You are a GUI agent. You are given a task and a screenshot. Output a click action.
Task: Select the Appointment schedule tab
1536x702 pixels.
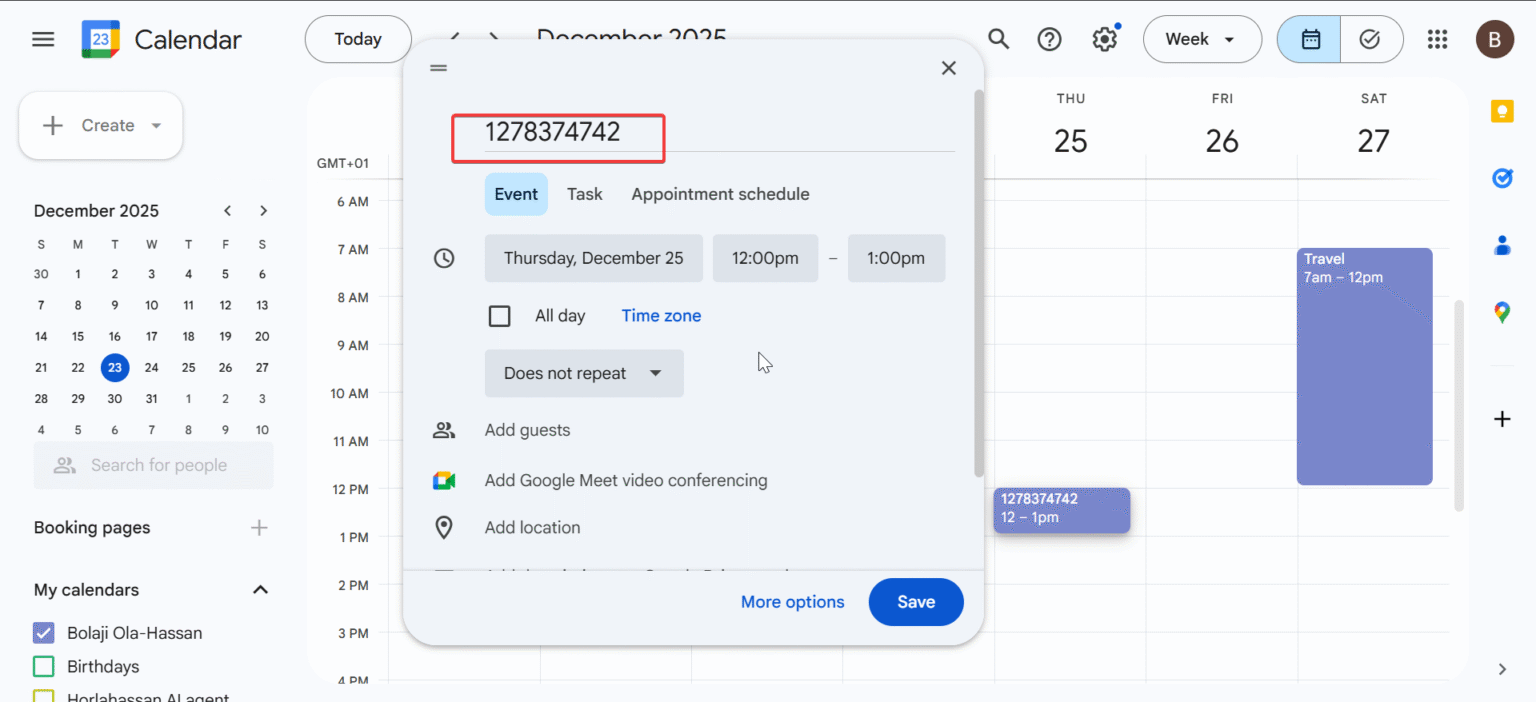[x=720, y=194]
